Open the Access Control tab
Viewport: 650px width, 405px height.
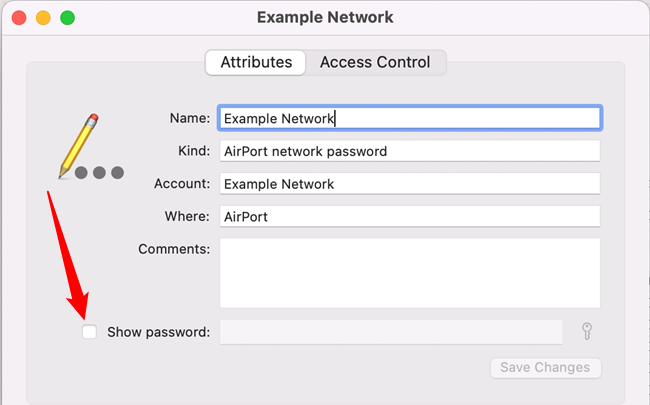(x=374, y=62)
